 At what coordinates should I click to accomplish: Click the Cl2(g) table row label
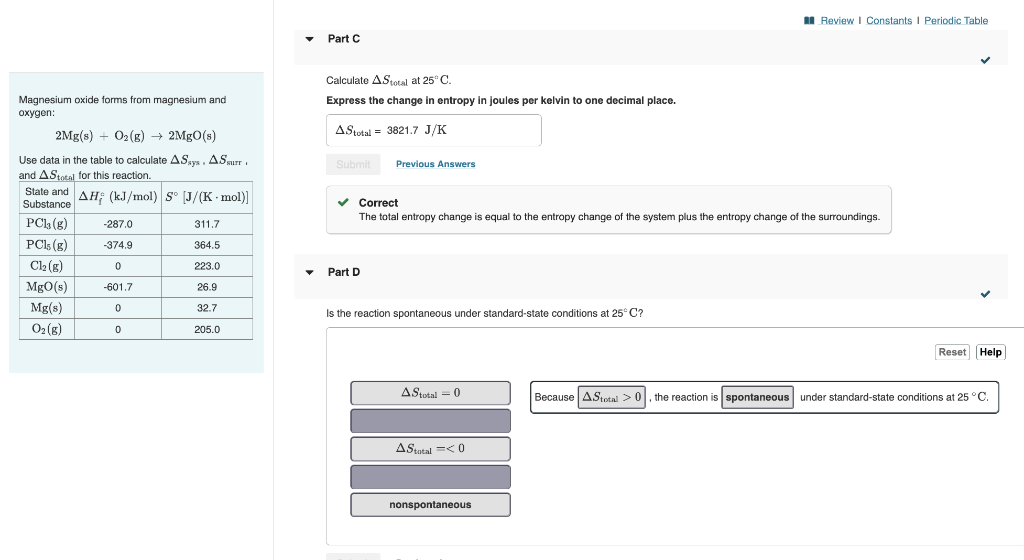46,266
